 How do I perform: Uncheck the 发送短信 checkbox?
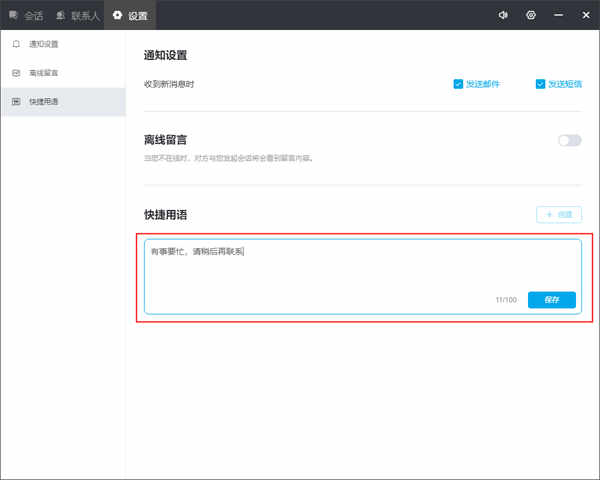click(x=540, y=84)
